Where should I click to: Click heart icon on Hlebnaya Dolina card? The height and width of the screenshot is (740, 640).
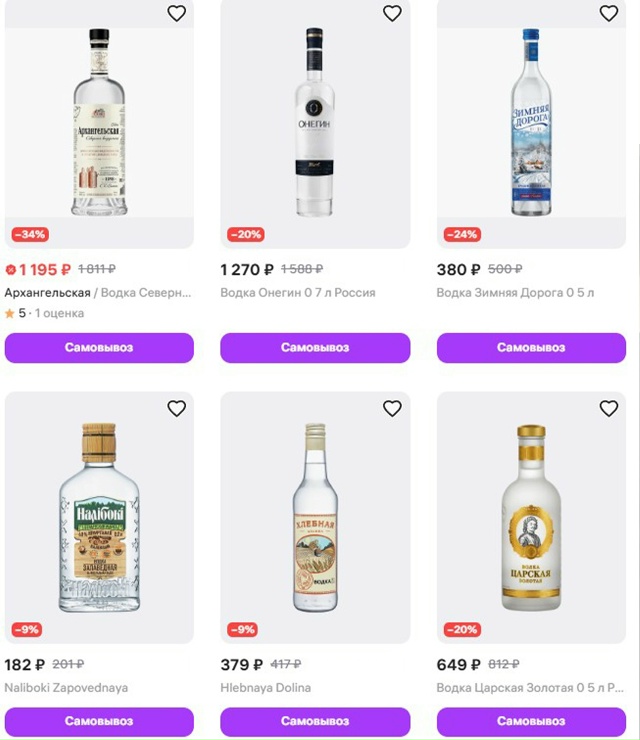tap(392, 408)
